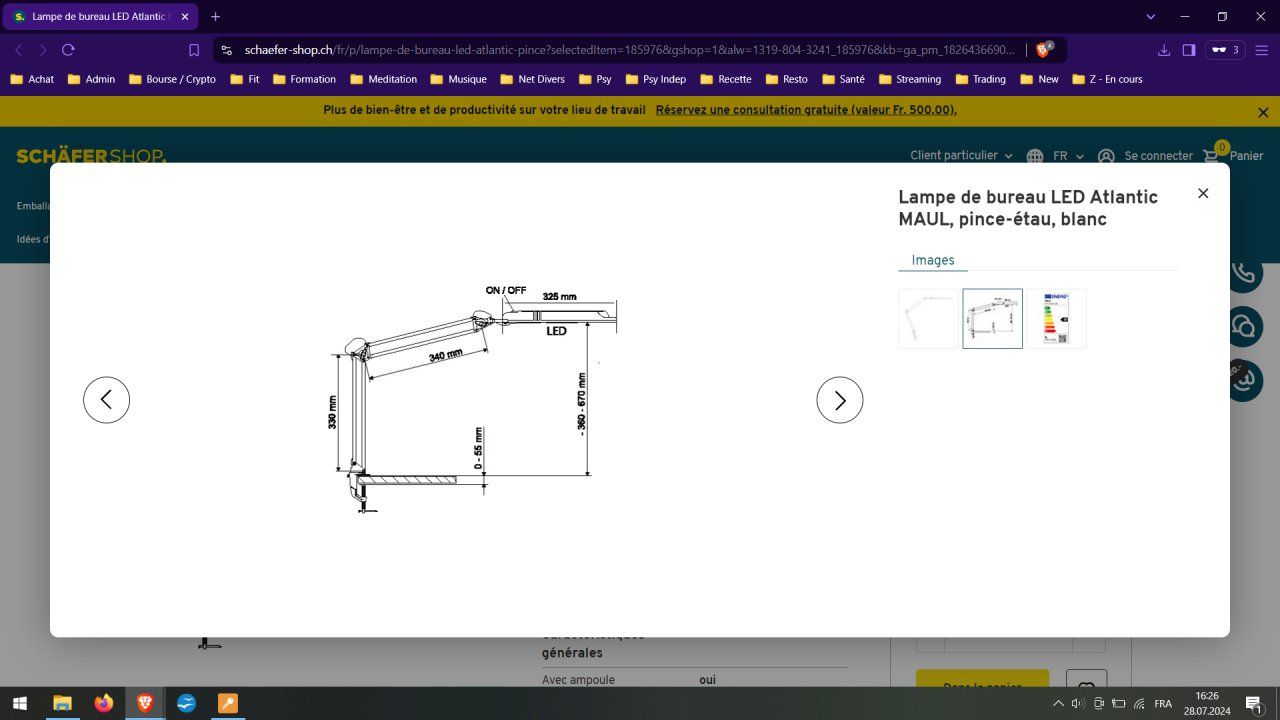Open the Trading bookmarks folder
Screen dimensions: 1280x720
[x=980, y=79]
